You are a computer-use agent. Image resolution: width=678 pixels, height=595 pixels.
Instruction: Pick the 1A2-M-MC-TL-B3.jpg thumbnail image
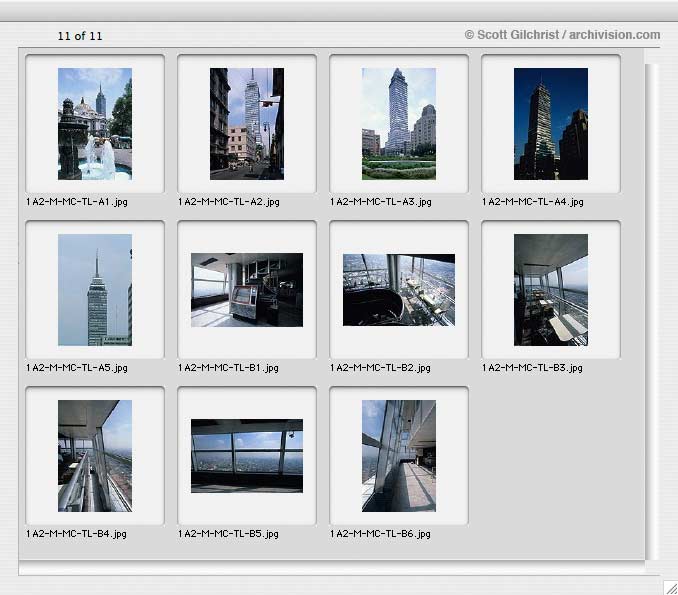(x=550, y=290)
